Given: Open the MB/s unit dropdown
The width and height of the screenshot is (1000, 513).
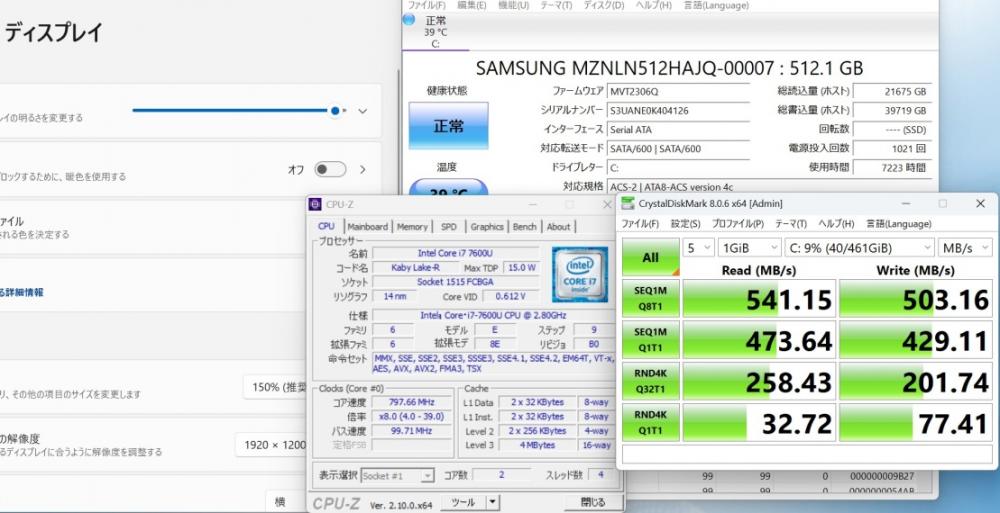Looking at the screenshot, I should pyautogui.click(x=965, y=248).
